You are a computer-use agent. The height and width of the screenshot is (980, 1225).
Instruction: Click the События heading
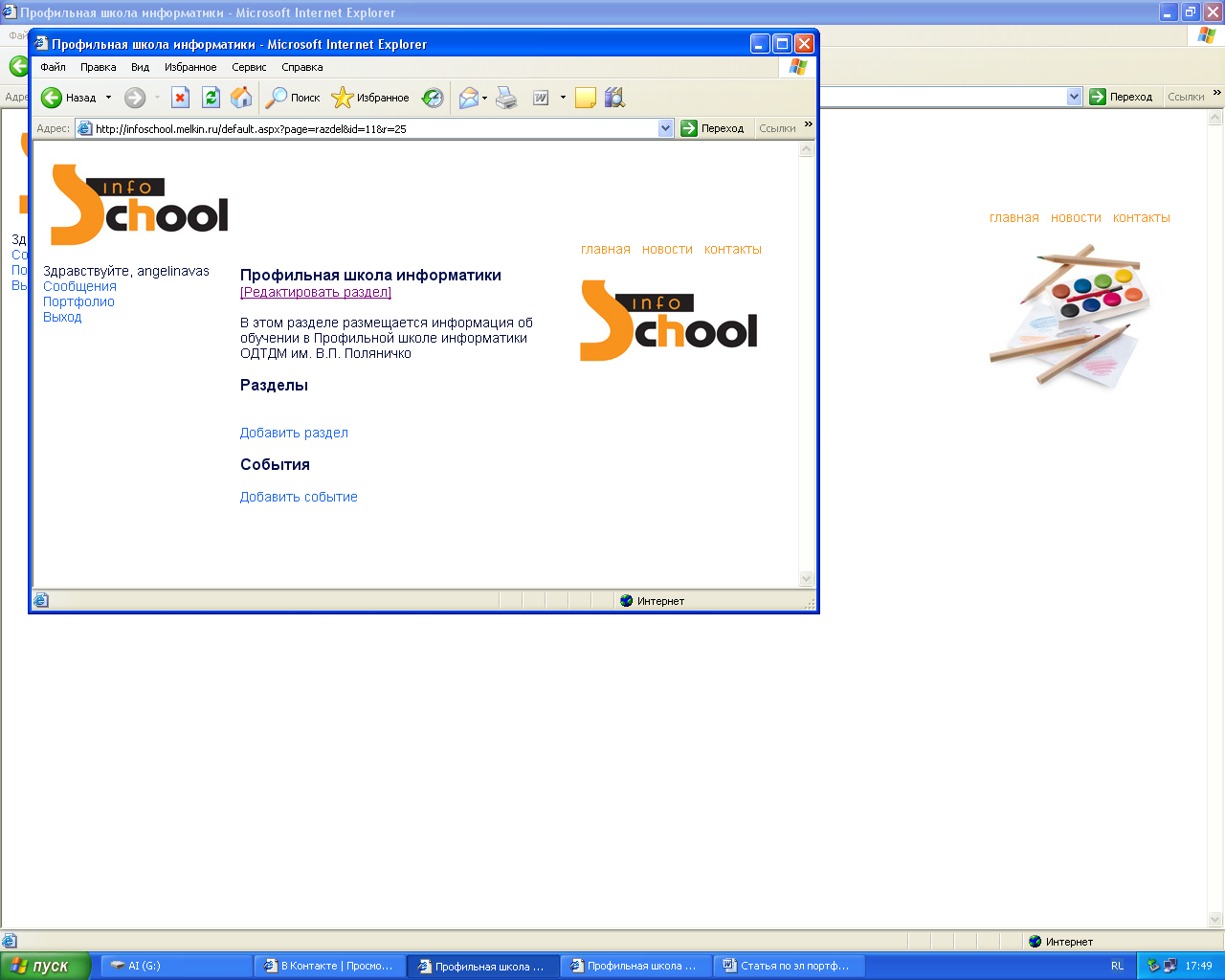(x=275, y=465)
